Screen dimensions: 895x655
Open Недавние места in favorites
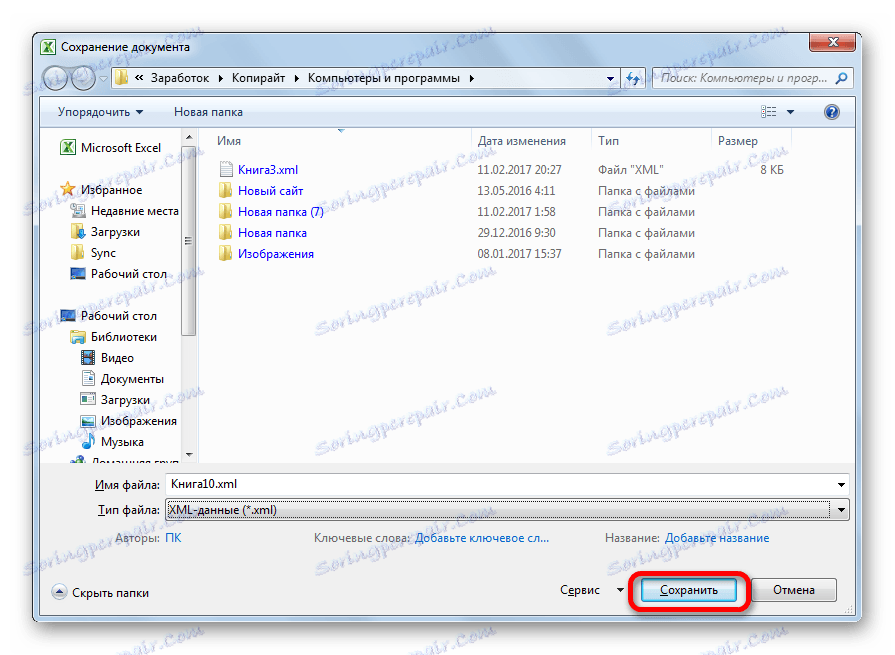coord(124,211)
